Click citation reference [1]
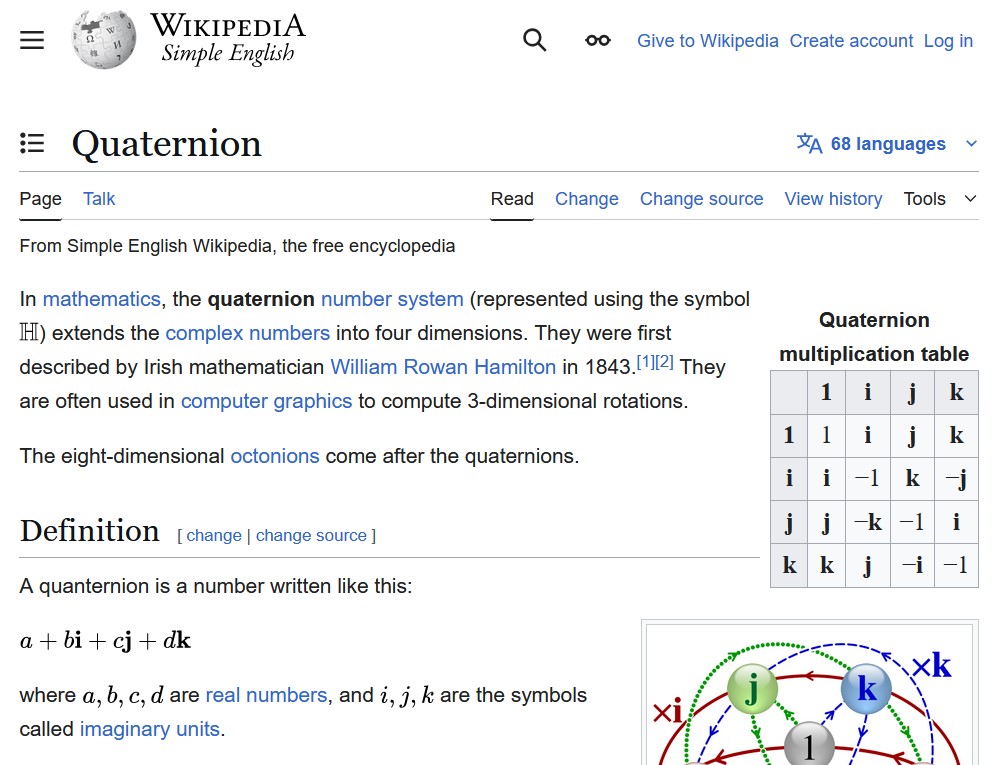This screenshot has width=999, height=765. 646,362
